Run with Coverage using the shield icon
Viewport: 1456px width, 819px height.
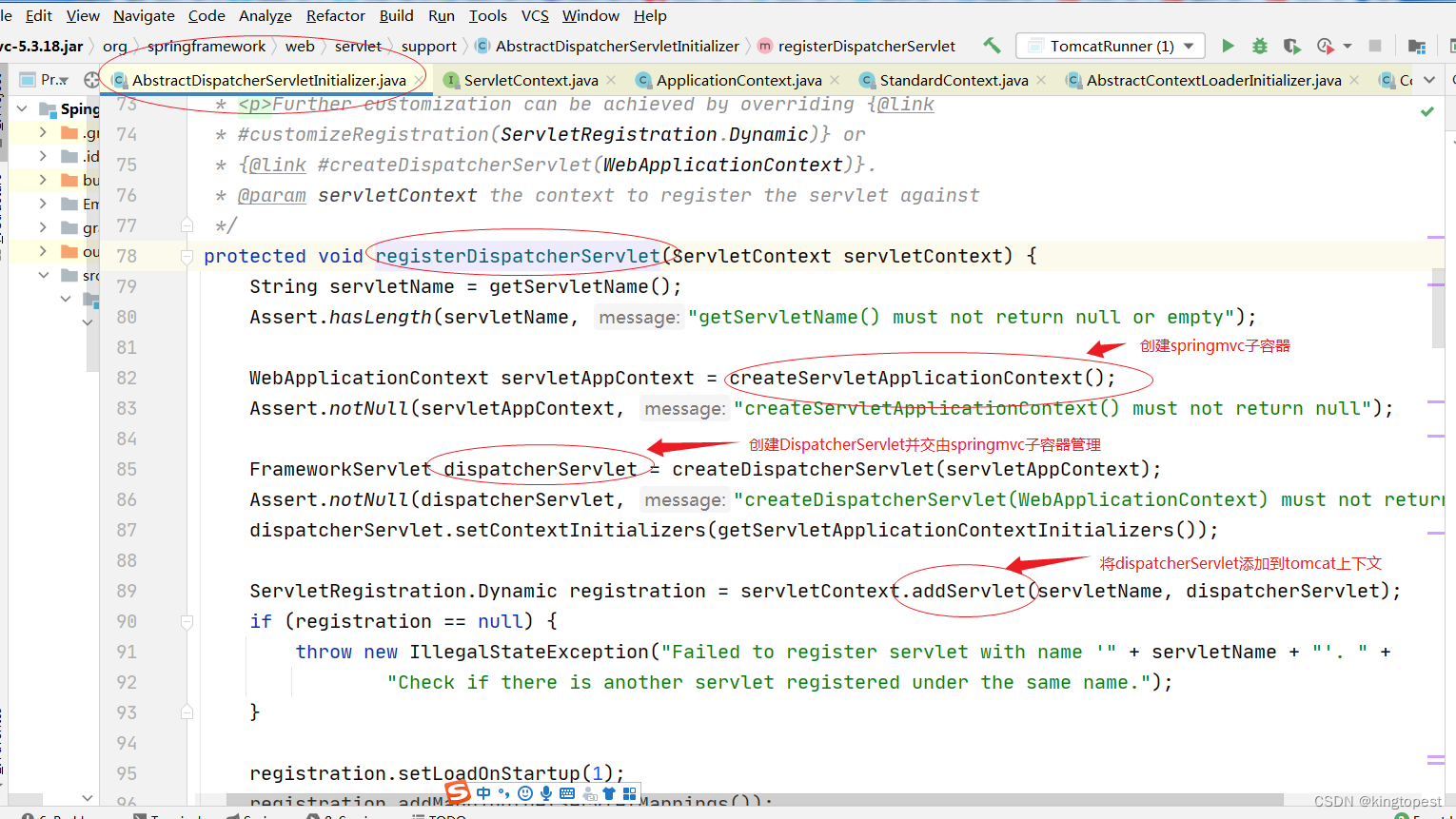click(x=1291, y=46)
